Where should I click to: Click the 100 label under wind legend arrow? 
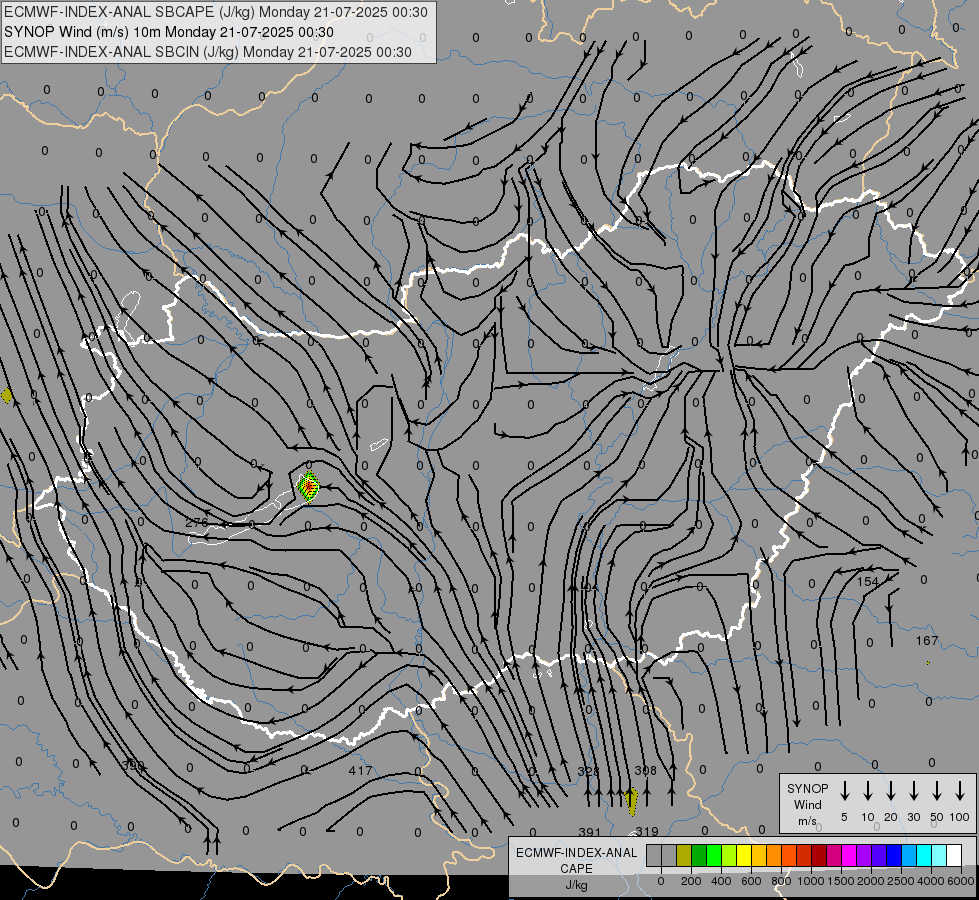(960, 817)
